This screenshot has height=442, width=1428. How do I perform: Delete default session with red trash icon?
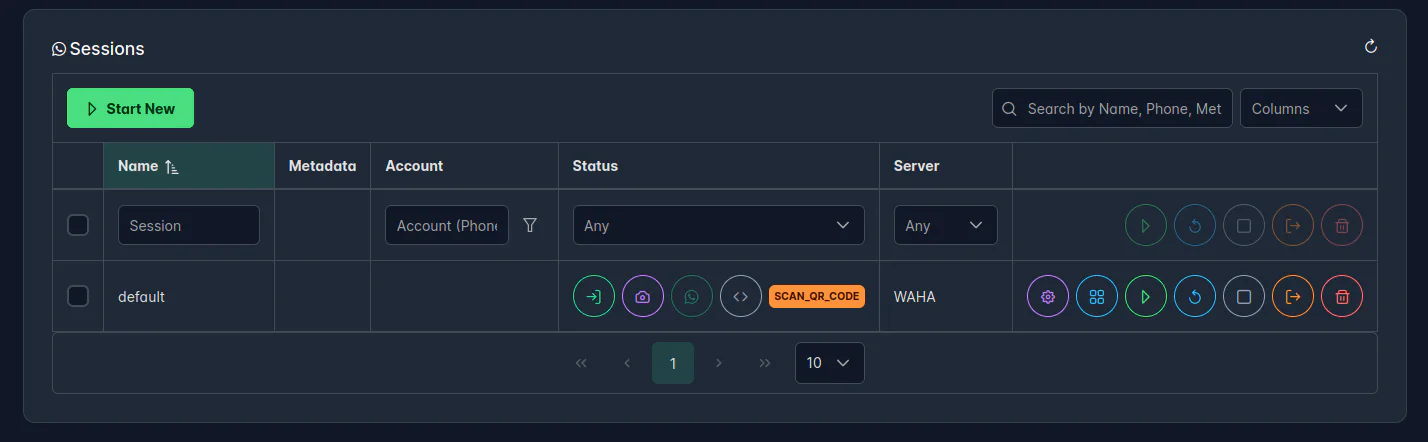click(x=1342, y=296)
